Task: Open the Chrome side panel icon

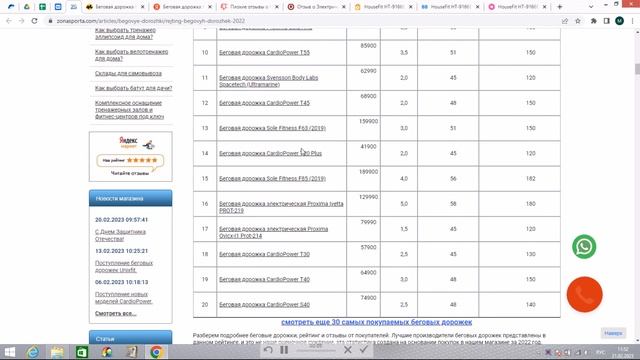Action: click(x=607, y=21)
